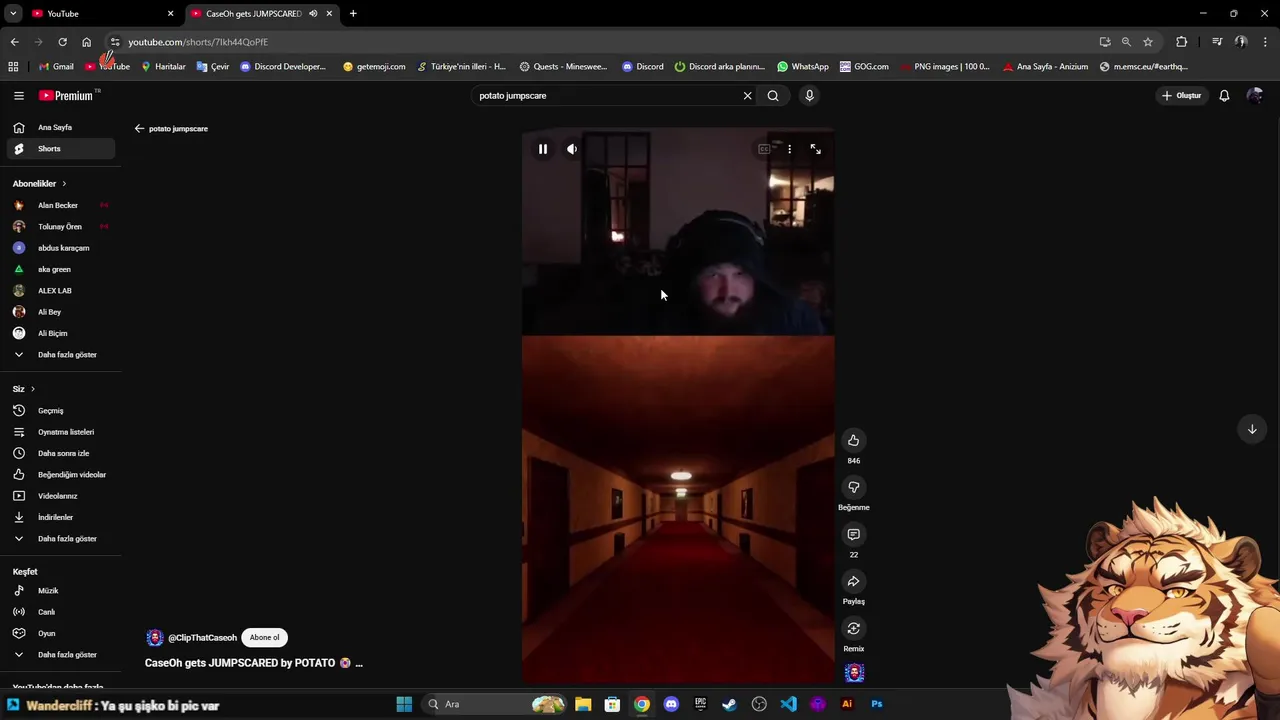Open YouTube notifications bell
Viewport: 1280px width, 720px height.
1224,96
